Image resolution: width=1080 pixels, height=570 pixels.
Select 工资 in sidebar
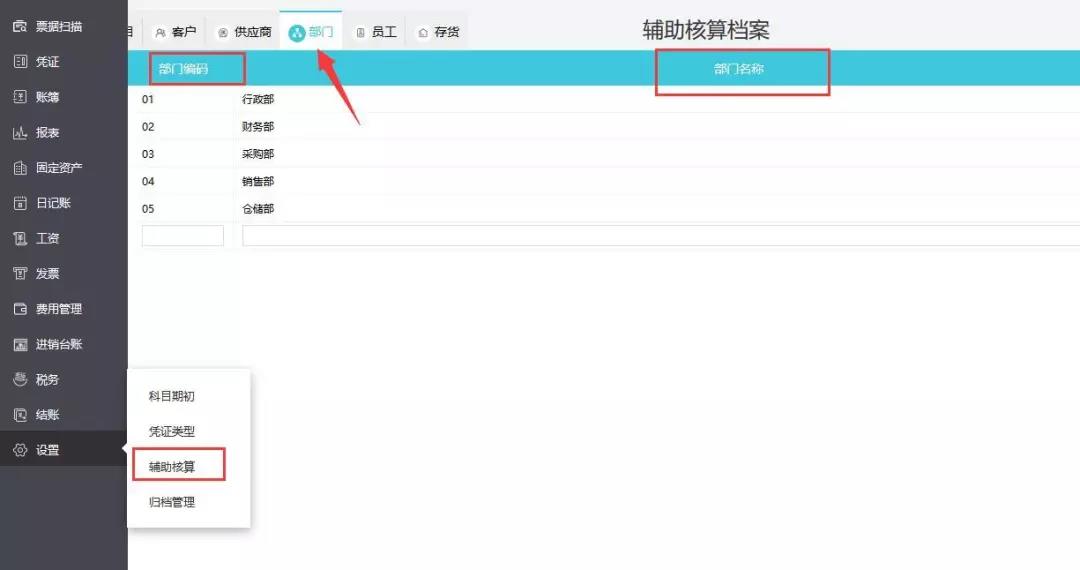click(48, 238)
